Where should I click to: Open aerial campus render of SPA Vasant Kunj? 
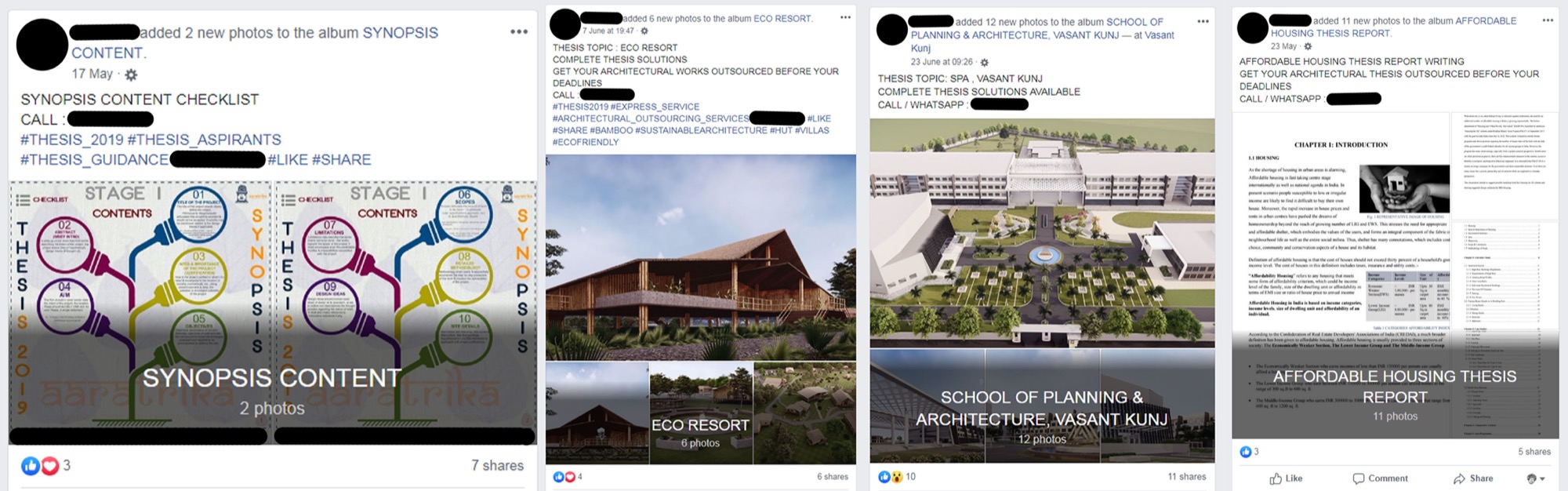pyautogui.click(x=1042, y=233)
